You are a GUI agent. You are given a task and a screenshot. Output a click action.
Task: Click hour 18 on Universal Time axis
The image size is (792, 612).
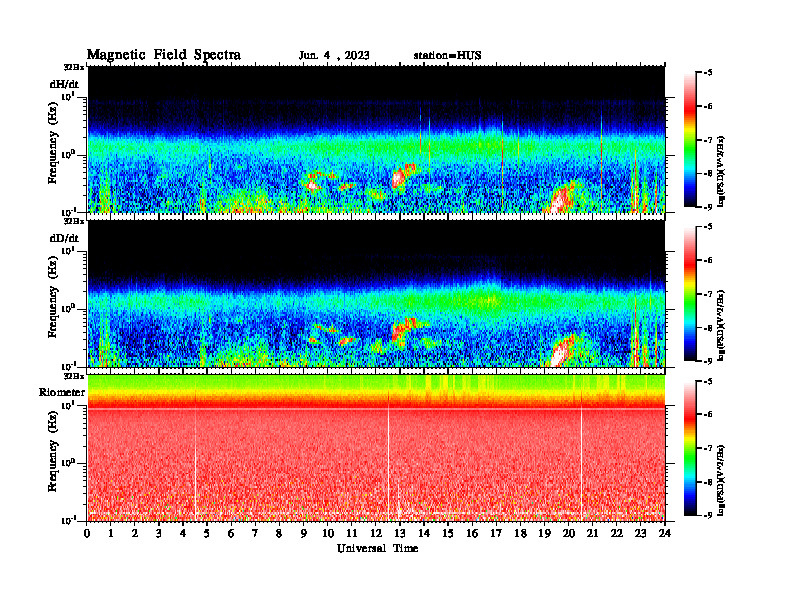[x=521, y=534]
